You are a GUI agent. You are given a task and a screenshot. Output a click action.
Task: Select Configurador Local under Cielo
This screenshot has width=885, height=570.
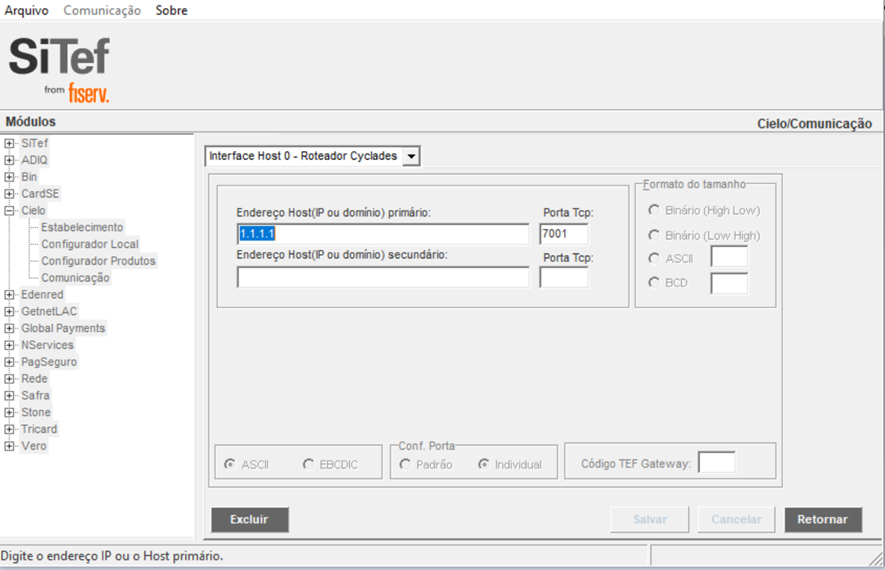tap(90, 244)
